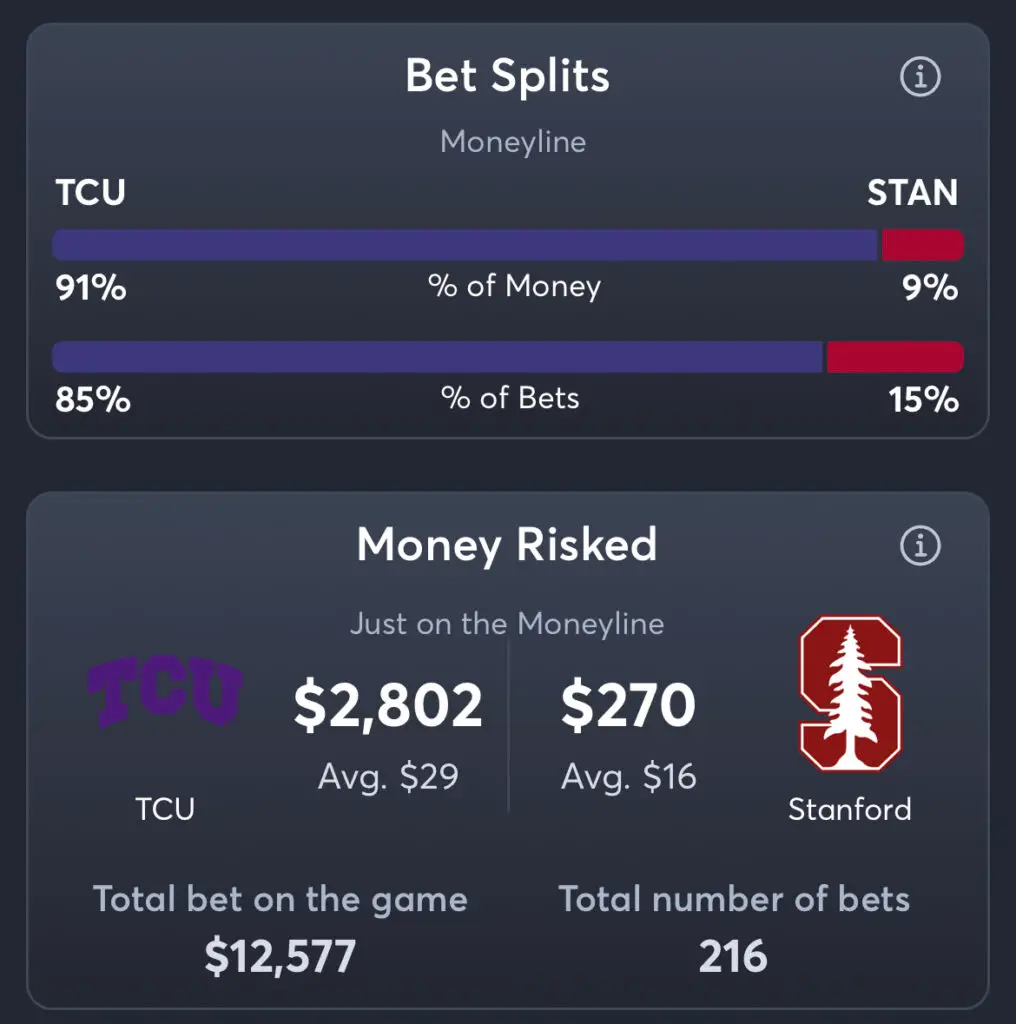Click the red Stanford % of Money segment
The image size is (1016, 1024).
[923, 245]
